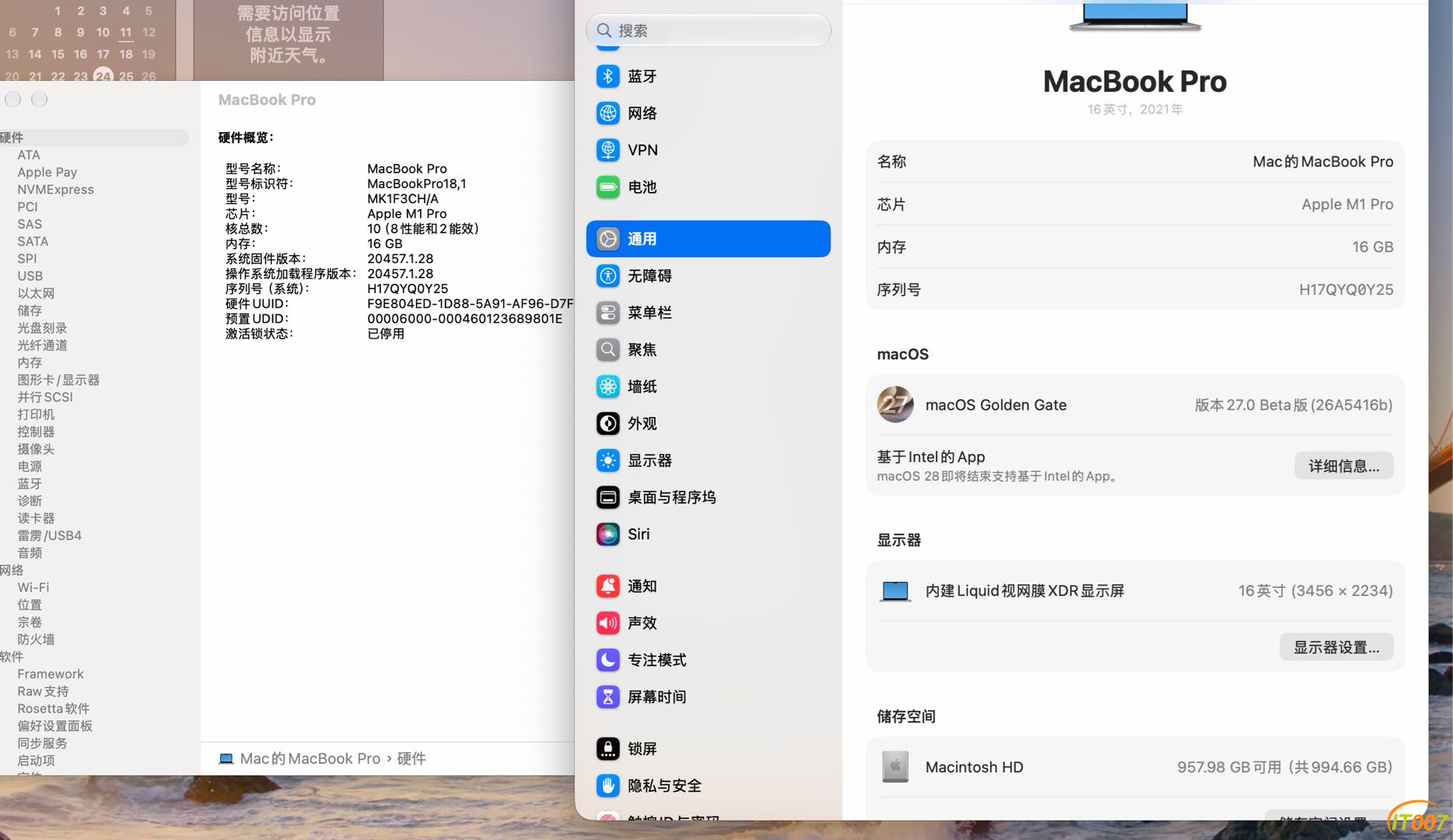Select 防火墙 in network list
Screen dimensions: 1453x840
[x=36, y=639]
